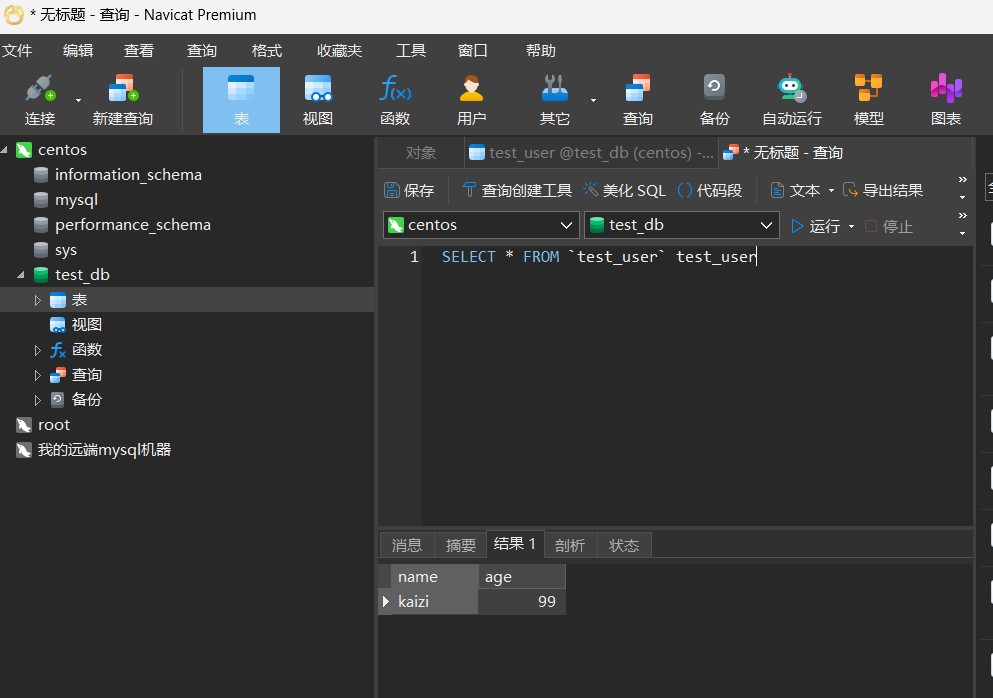Image resolution: width=993 pixels, height=698 pixels.
Task: Select the information_schema database
Action: coord(128,175)
